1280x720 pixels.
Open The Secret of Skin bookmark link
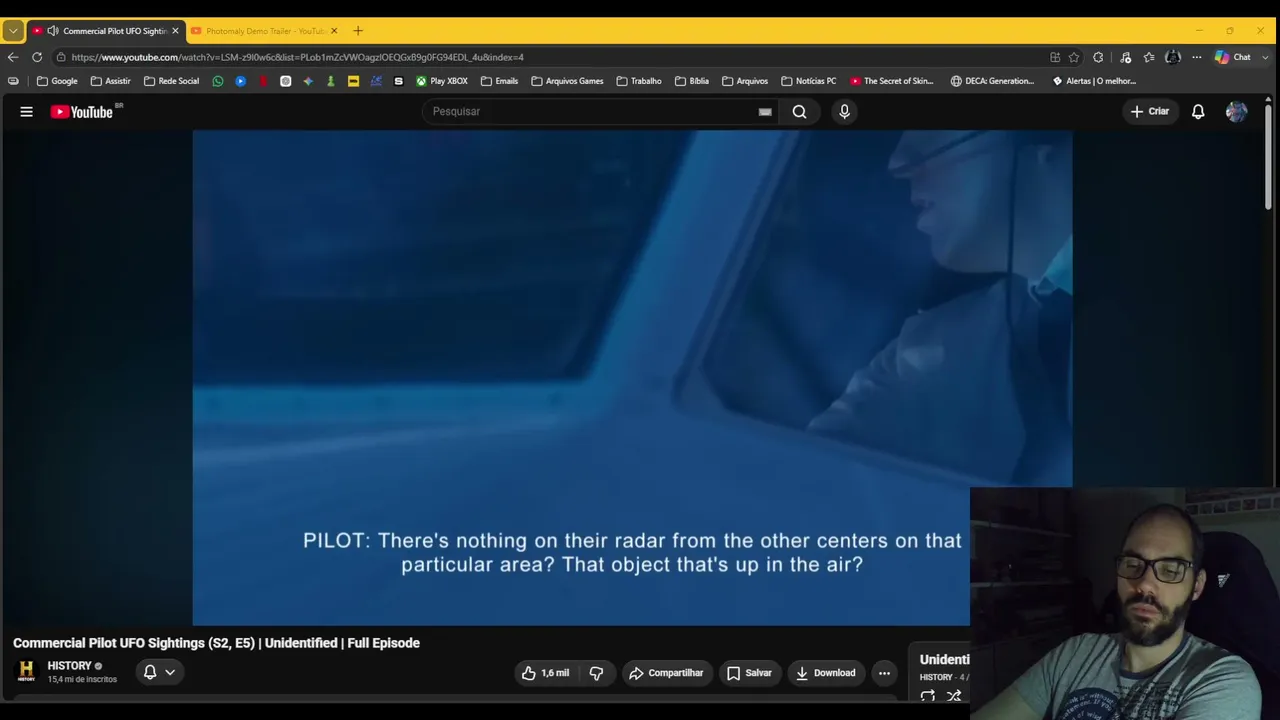892,81
